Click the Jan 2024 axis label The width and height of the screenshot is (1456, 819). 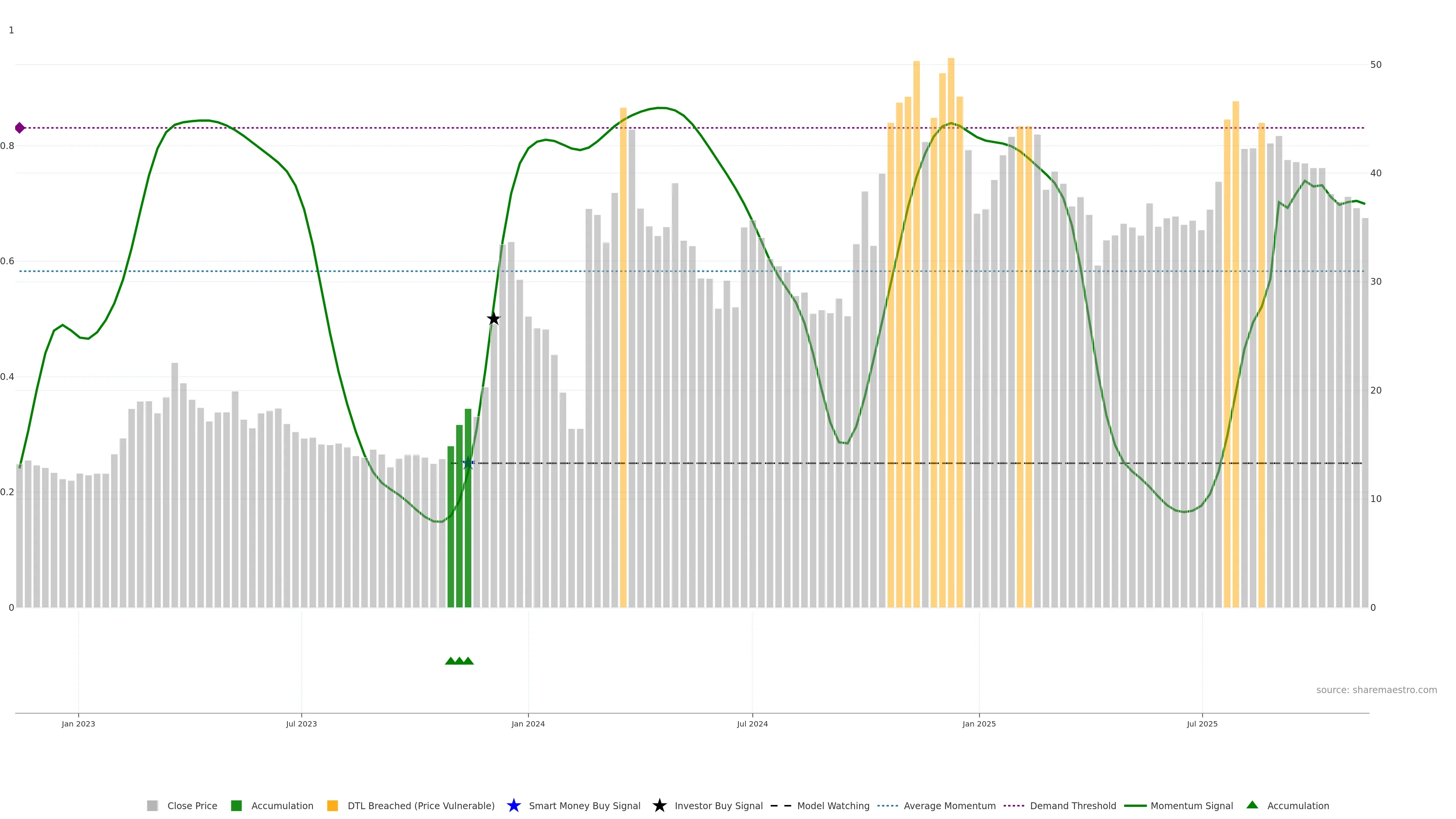[x=528, y=723]
